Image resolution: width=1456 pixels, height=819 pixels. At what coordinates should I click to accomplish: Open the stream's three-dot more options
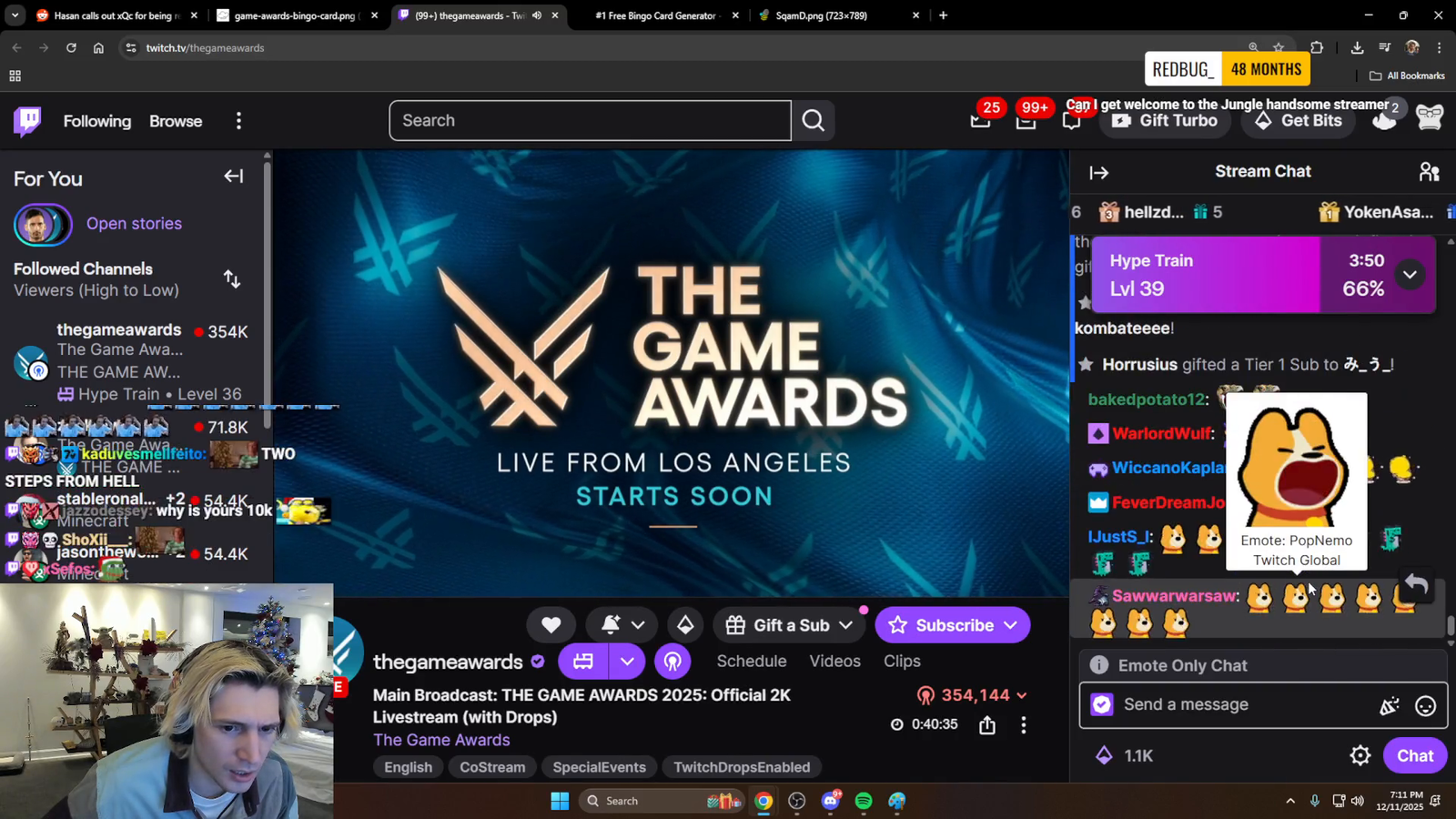pos(1024,725)
